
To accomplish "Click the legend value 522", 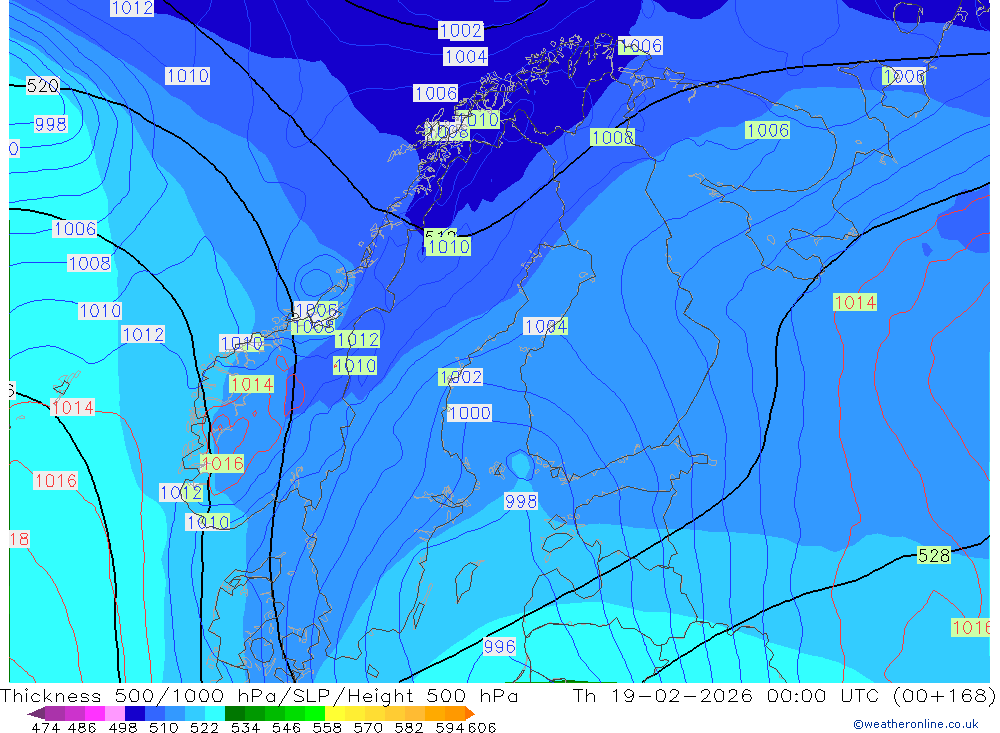I will pyautogui.click(x=204, y=728).
